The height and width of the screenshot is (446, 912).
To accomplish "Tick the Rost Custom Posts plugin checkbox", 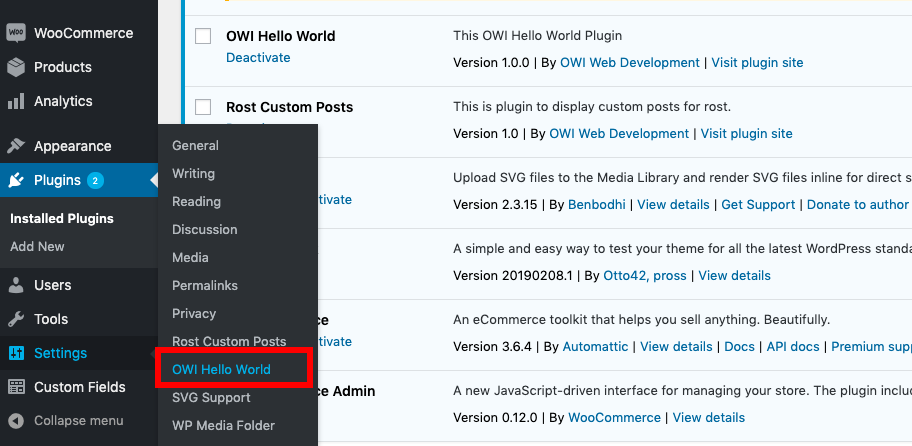I will [x=203, y=107].
